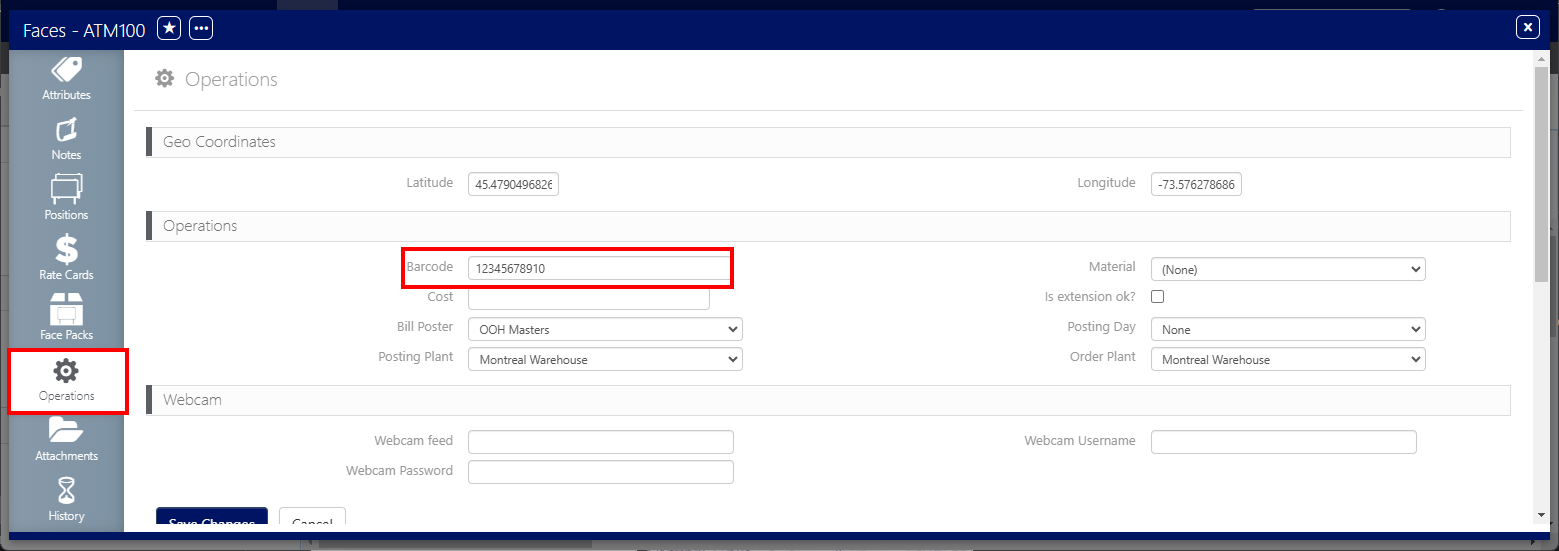Enable the 'Is extension ok?' checkbox
The height and width of the screenshot is (551, 1559).
(1157, 297)
